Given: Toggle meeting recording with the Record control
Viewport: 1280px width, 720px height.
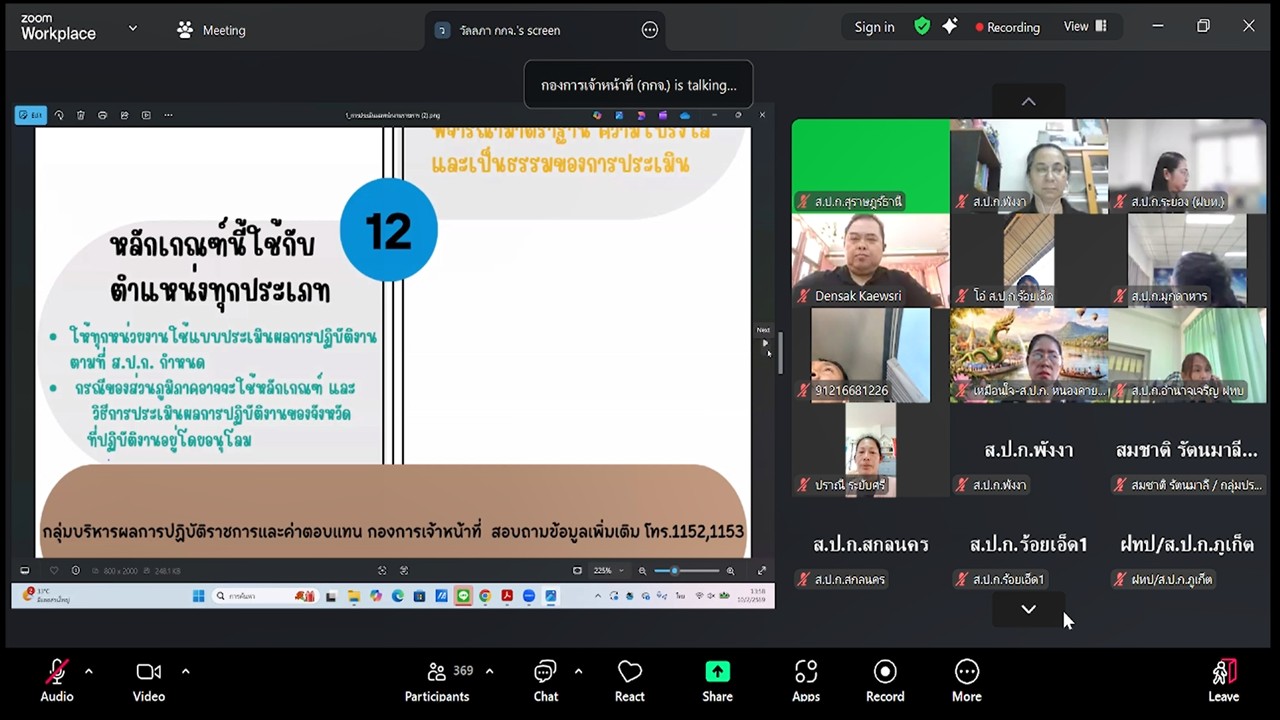Looking at the screenshot, I should (884, 680).
